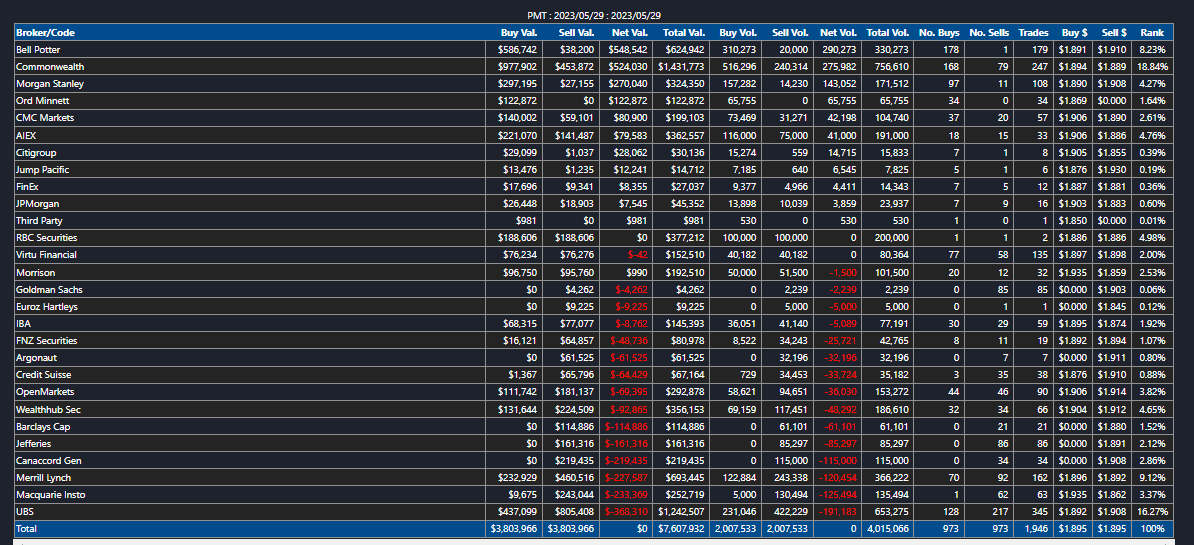The image size is (1194, 545).
Task: Select Macquarie Insto's $-233,369 net value
Action: coord(626,495)
